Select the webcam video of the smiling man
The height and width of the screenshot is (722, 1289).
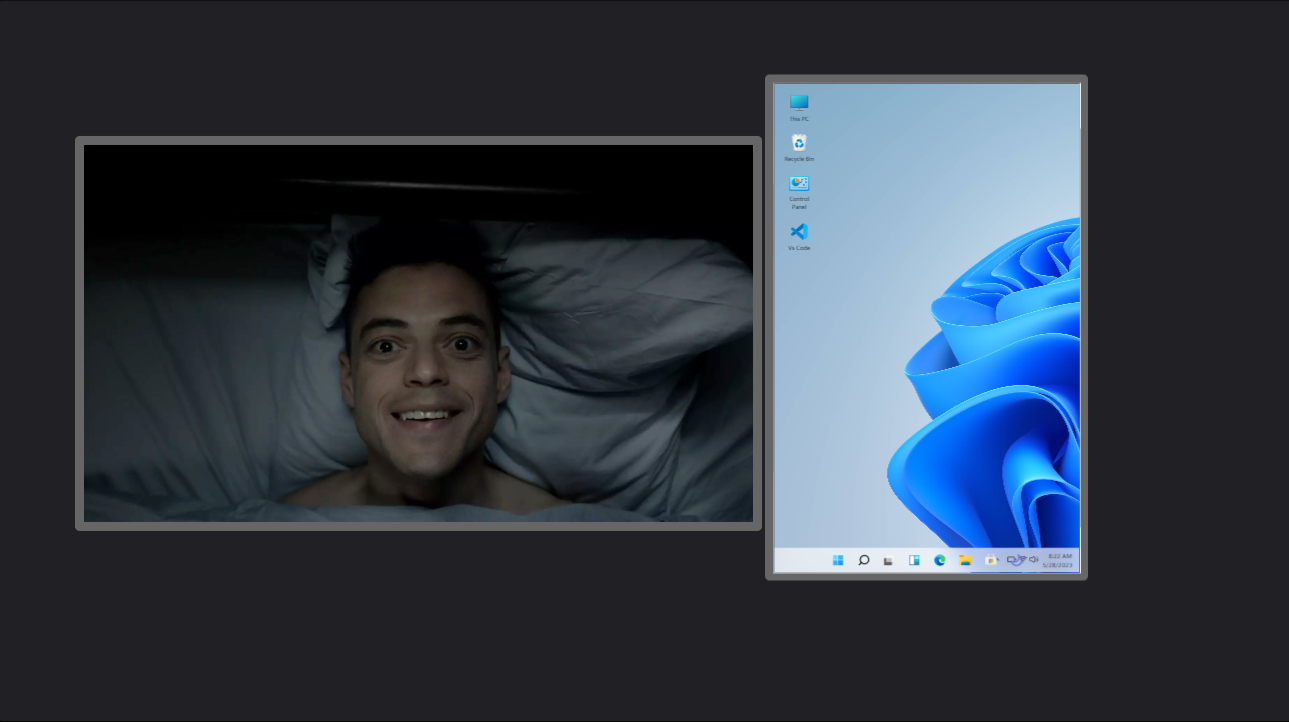[418, 333]
